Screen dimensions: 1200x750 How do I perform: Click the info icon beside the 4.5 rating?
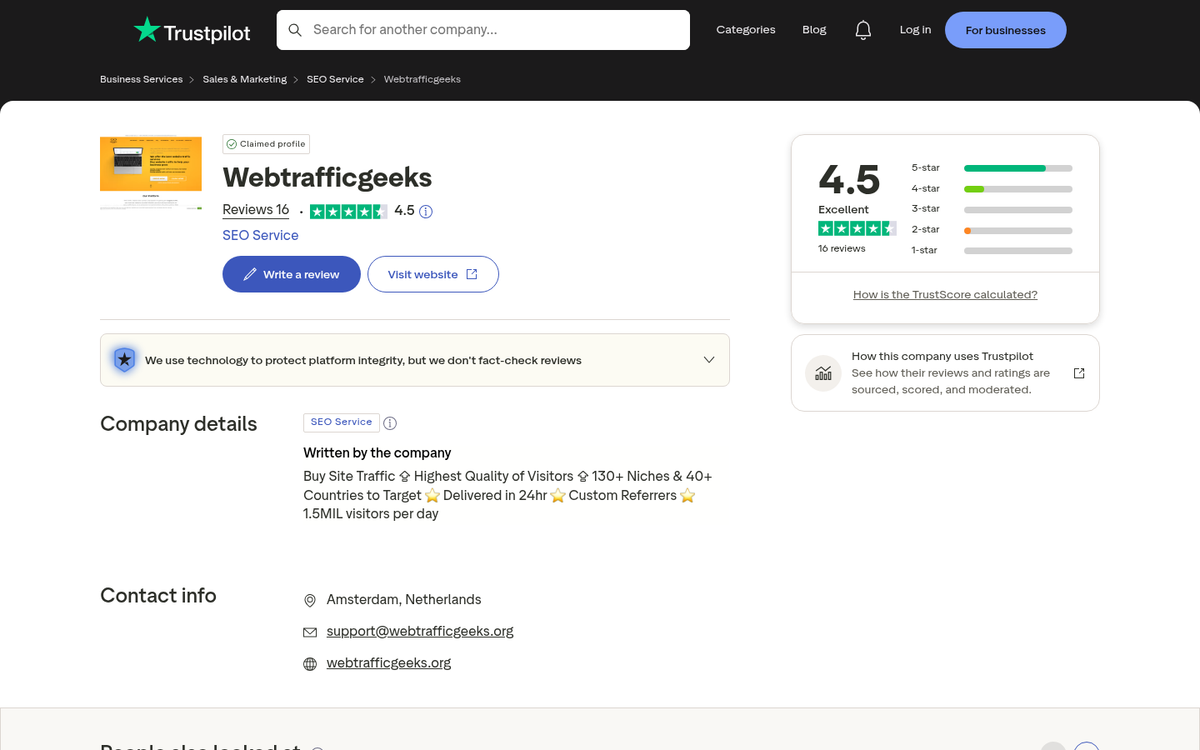pyautogui.click(x=426, y=211)
